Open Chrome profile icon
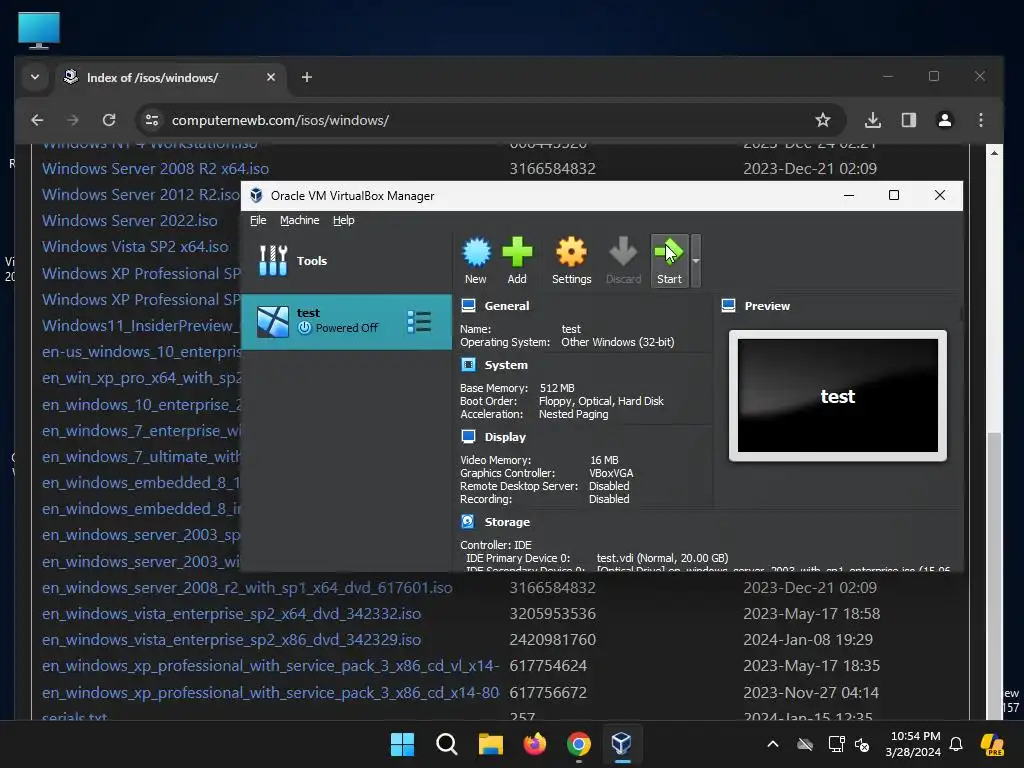 pos(944,120)
